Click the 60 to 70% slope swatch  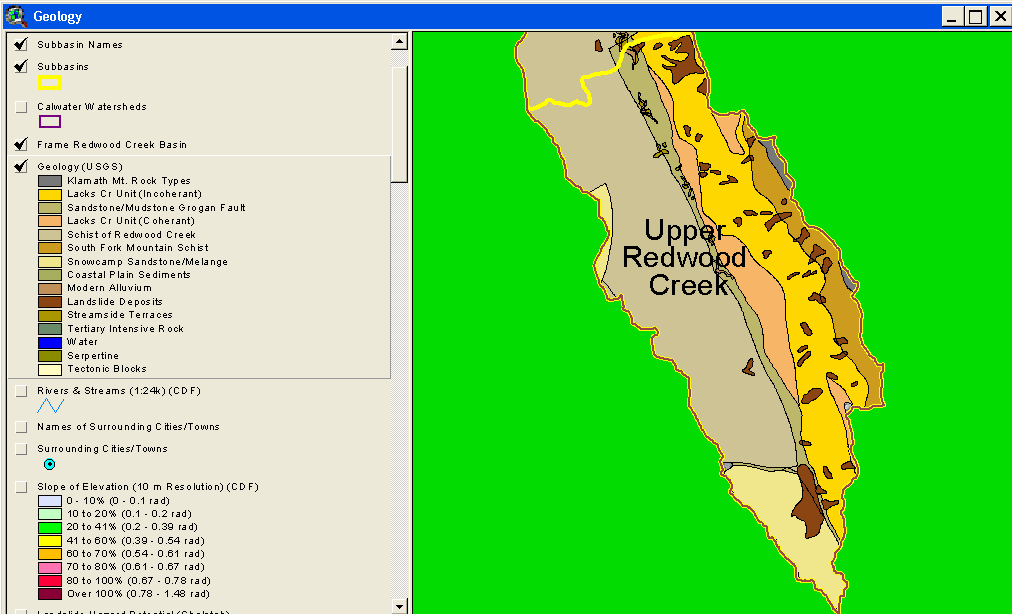click(50, 554)
